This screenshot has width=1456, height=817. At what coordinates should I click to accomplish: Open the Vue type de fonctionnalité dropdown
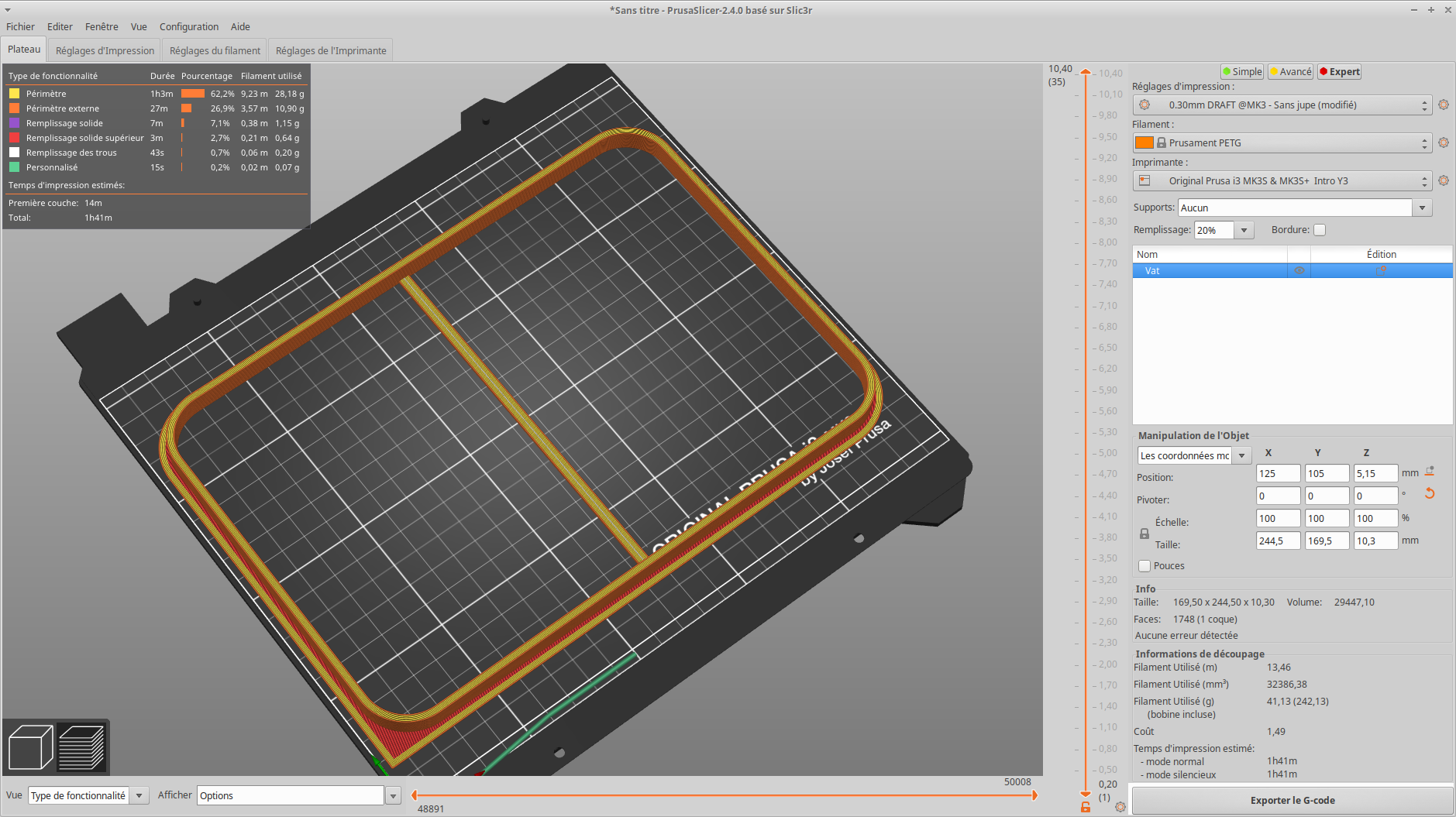[x=139, y=795]
